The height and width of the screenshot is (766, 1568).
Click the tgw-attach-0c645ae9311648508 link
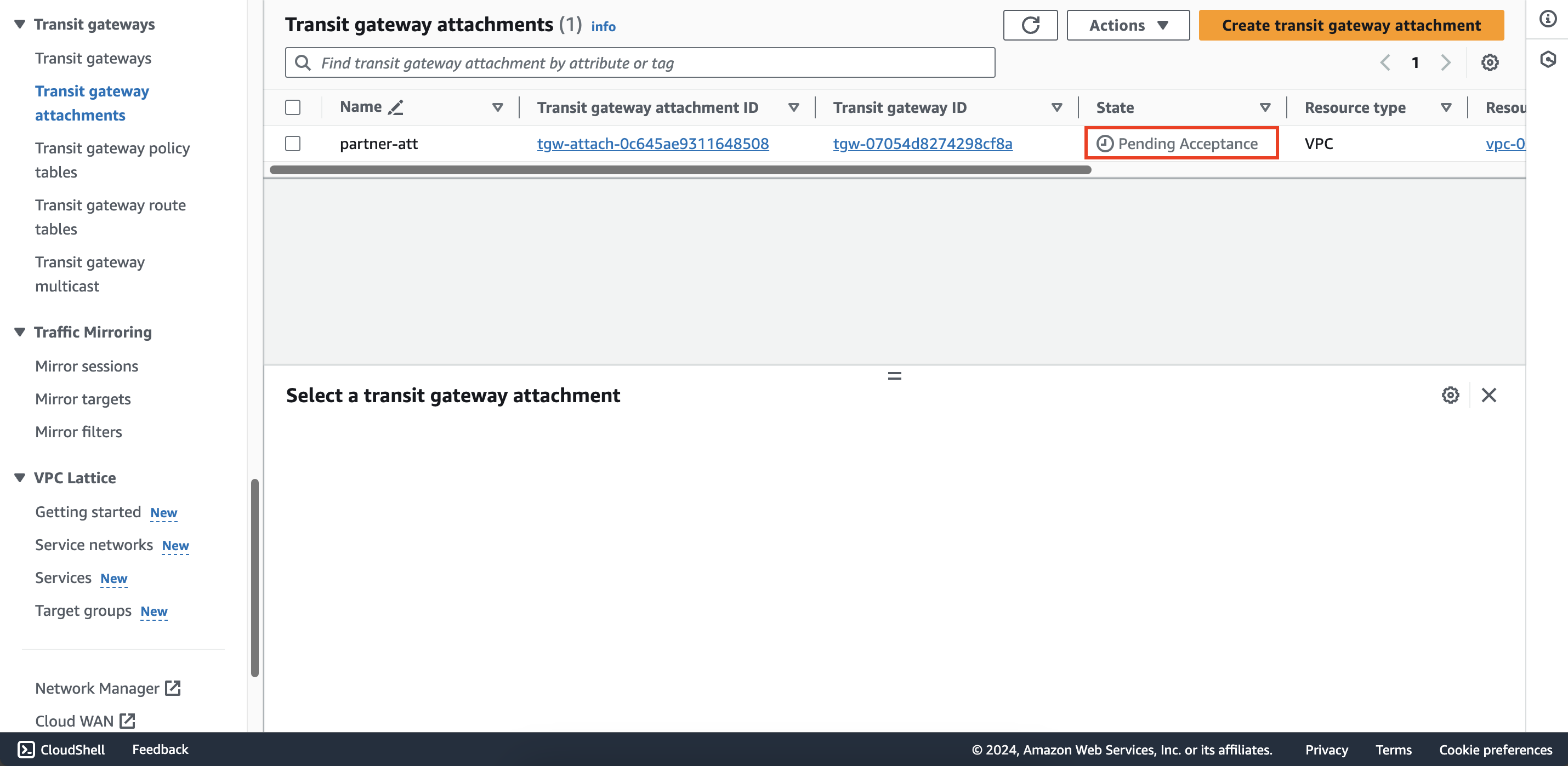pos(653,143)
